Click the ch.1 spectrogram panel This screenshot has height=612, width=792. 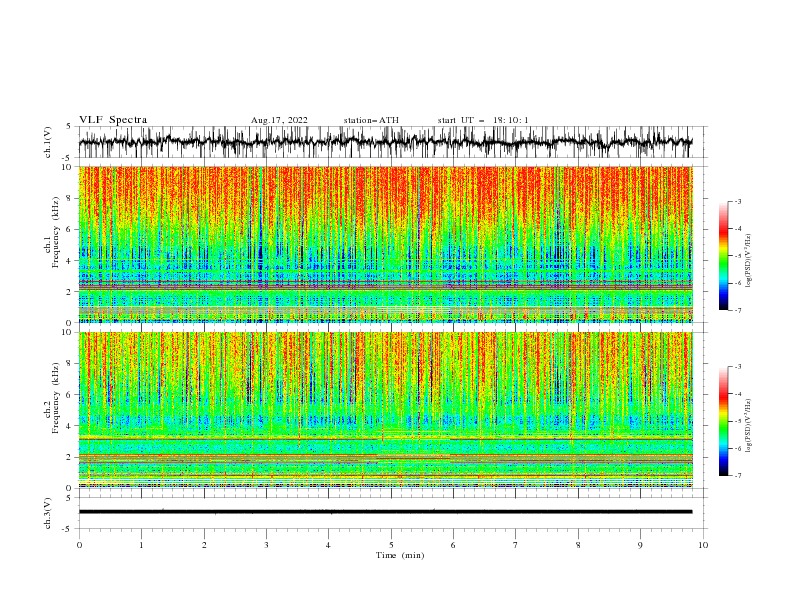(385, 244)
